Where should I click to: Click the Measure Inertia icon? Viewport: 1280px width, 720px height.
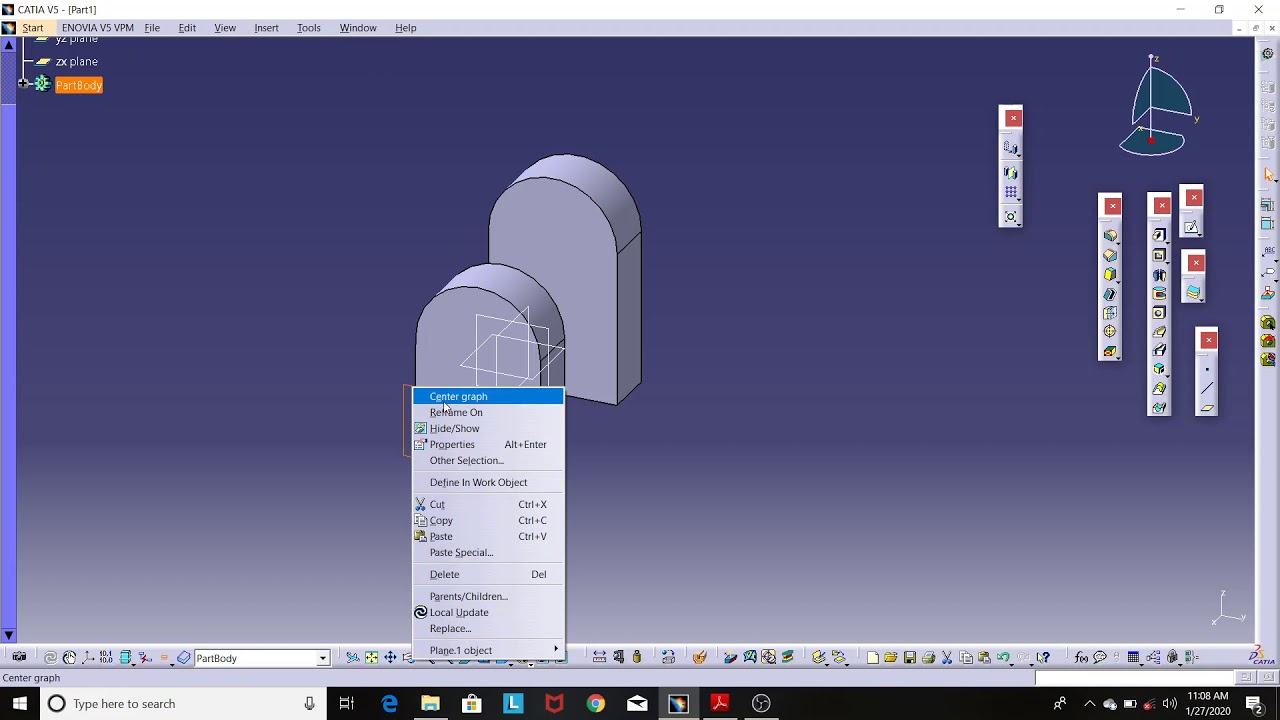(637, 657)
